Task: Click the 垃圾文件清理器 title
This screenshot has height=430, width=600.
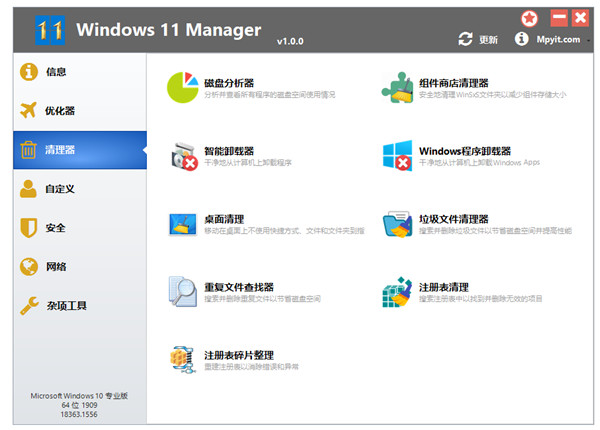Action: [453, 219]
